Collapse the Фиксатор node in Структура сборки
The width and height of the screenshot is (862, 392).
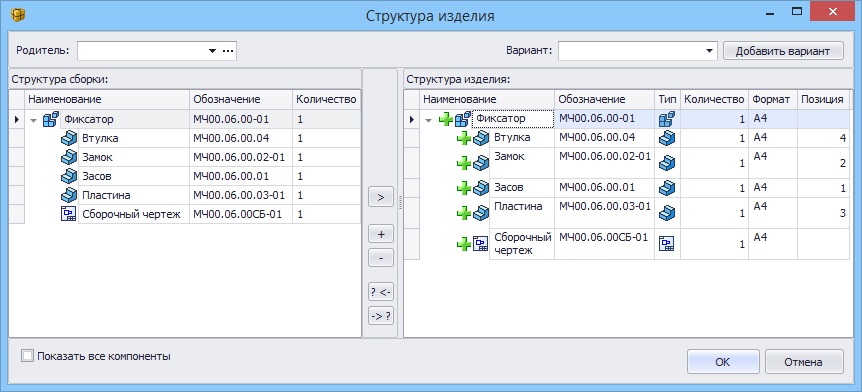pos(33,120)
